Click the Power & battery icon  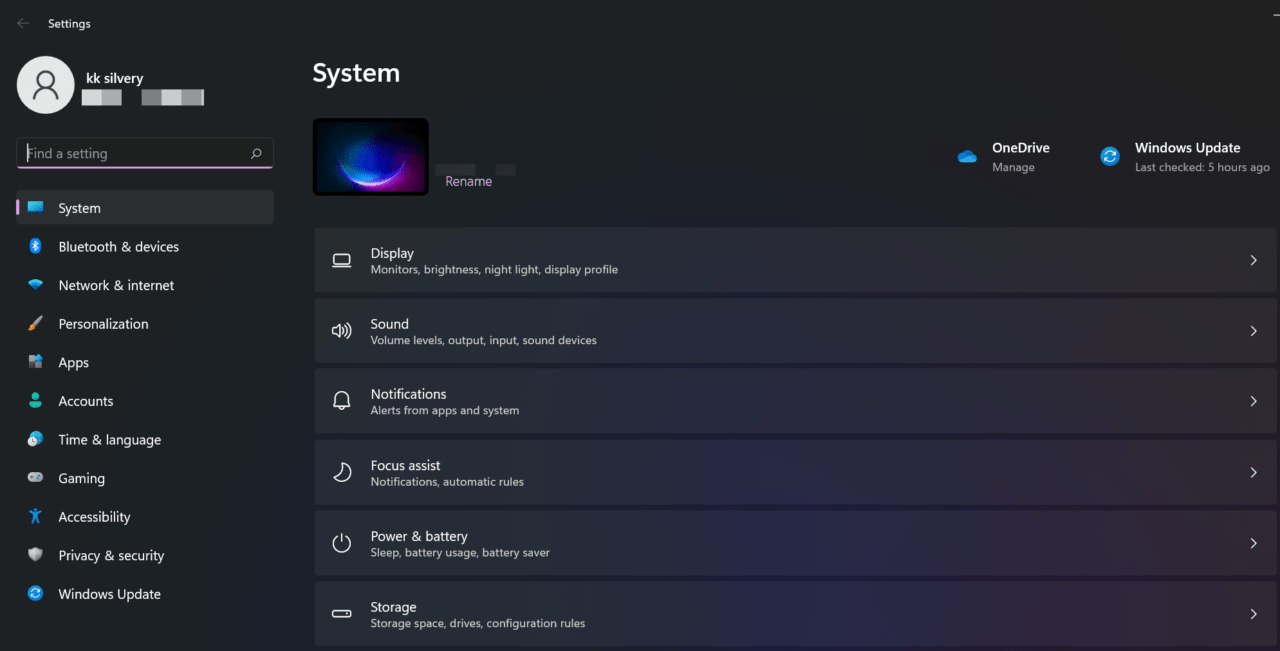tap(342, 543)
